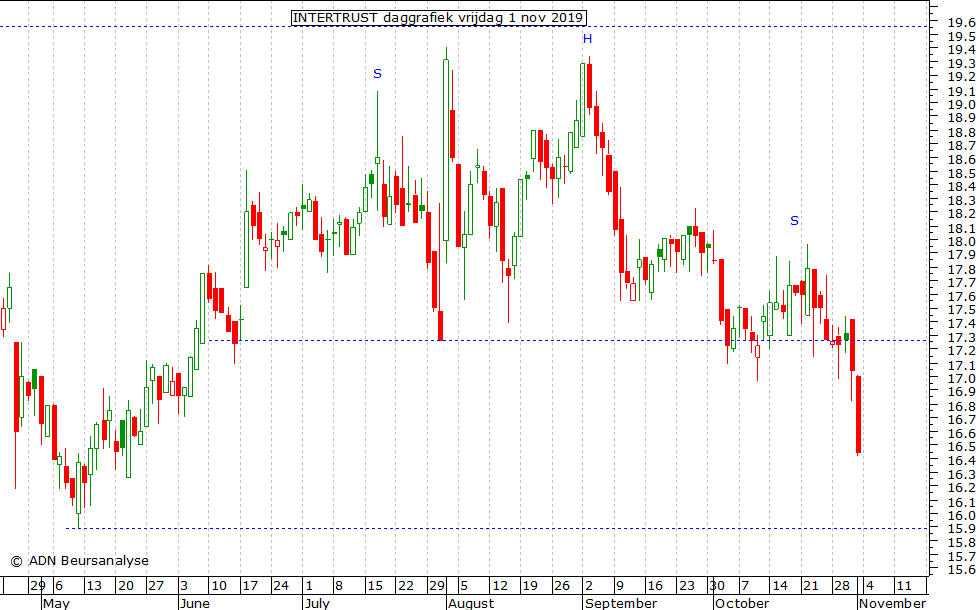The image size is (980, 610).
Task: Click the 18.5 price axis label
Action: 961,173
